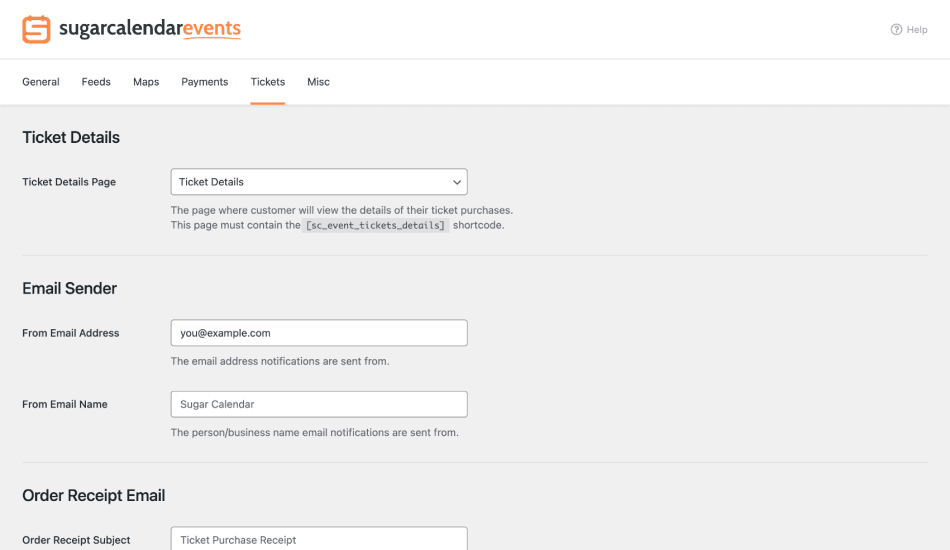Switch to the Misc tab

318,82
